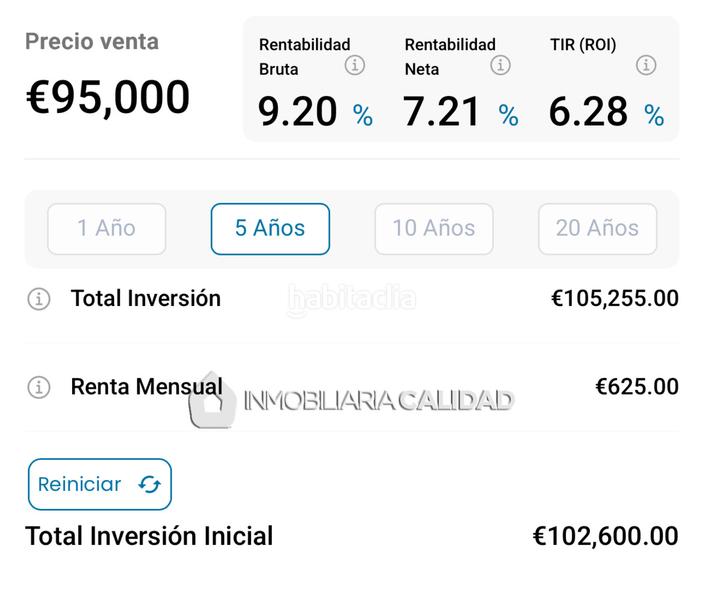Select the 1 Año period
This screenshot has height=600, width=704.
(x=107, y=229)
